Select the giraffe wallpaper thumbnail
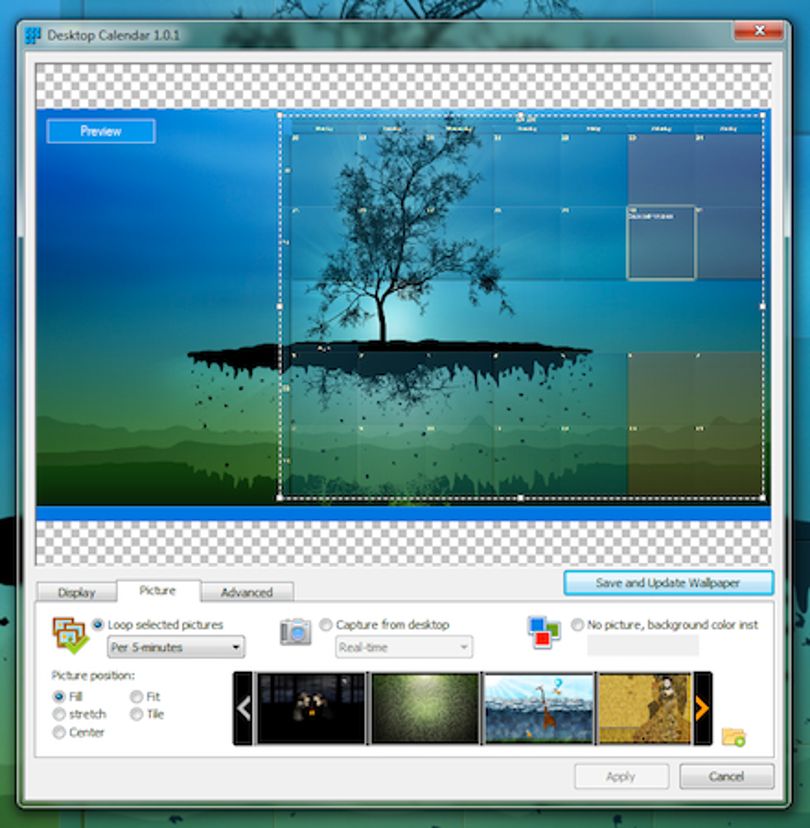 [x=539, y=709]
